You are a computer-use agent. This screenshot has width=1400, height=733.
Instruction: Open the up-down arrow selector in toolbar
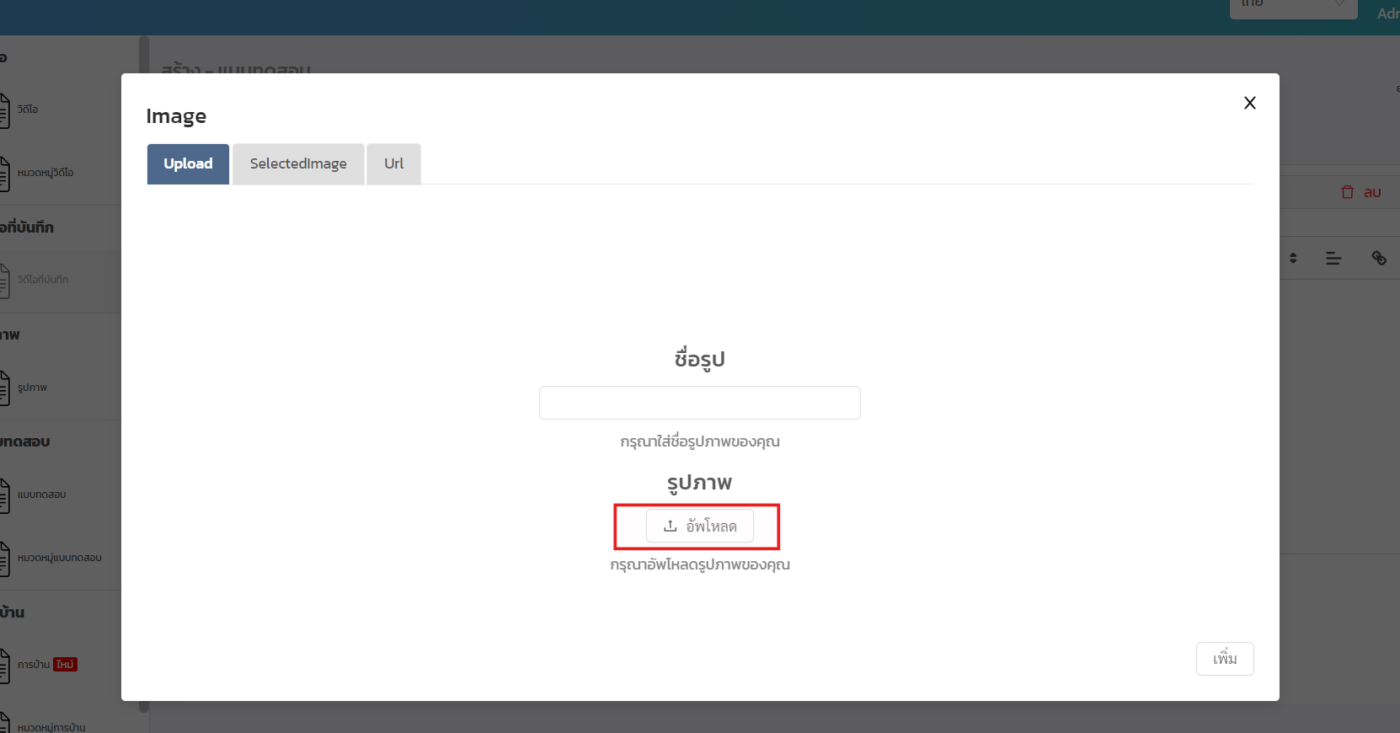click(x=1293, y=258)
